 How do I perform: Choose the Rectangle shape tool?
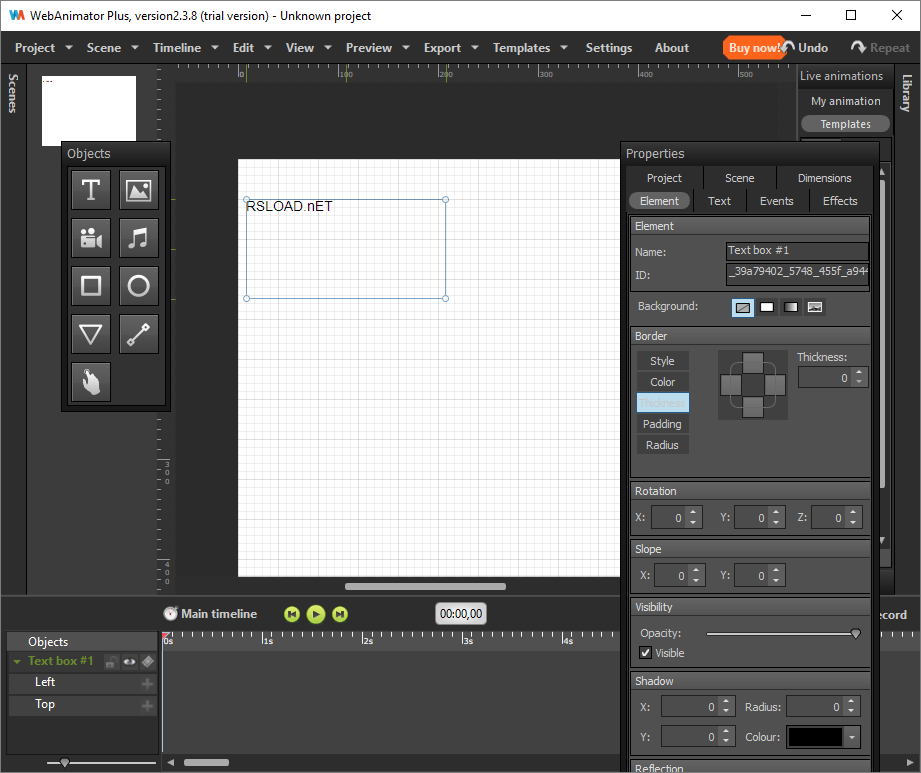(x=91, y=286)
